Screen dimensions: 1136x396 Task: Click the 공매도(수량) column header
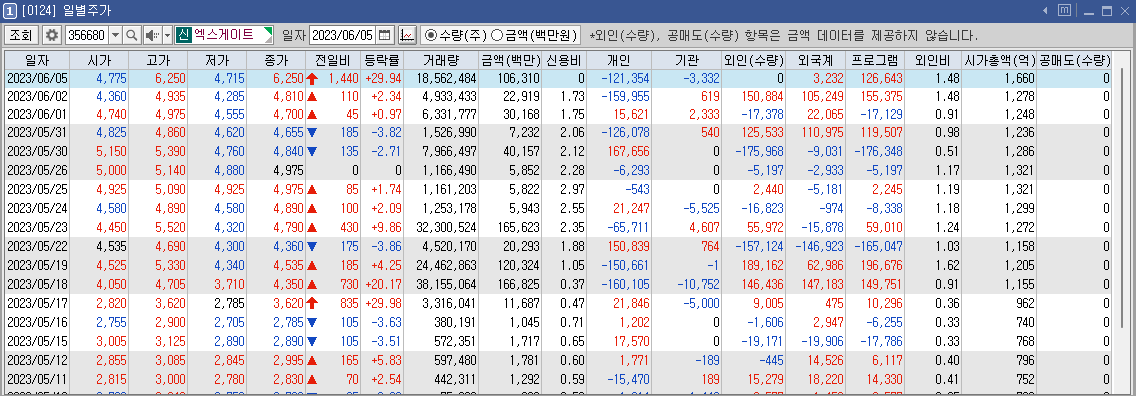pyautogui.click(x=1075, y=59)
